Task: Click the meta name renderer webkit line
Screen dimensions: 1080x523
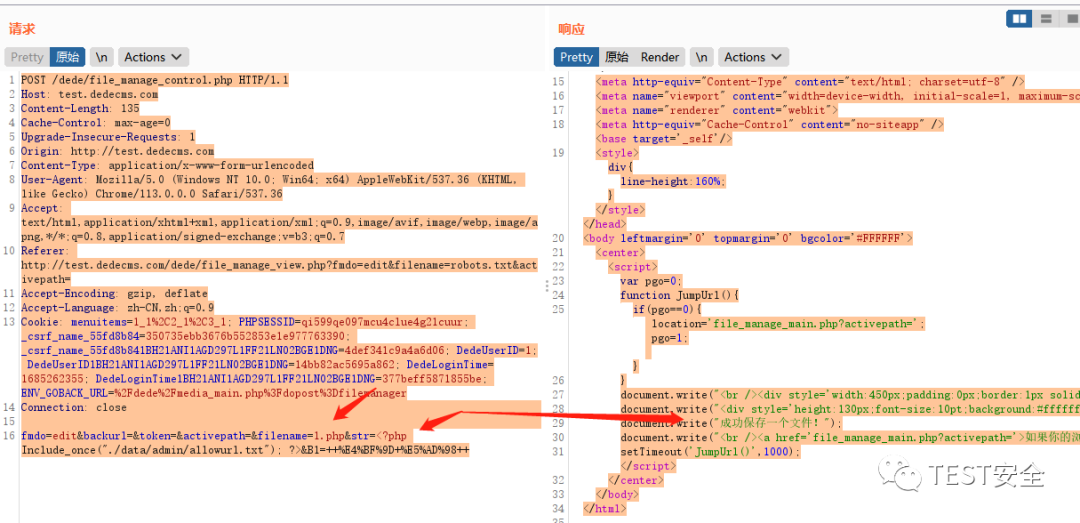Action: [x=716, y=110]
